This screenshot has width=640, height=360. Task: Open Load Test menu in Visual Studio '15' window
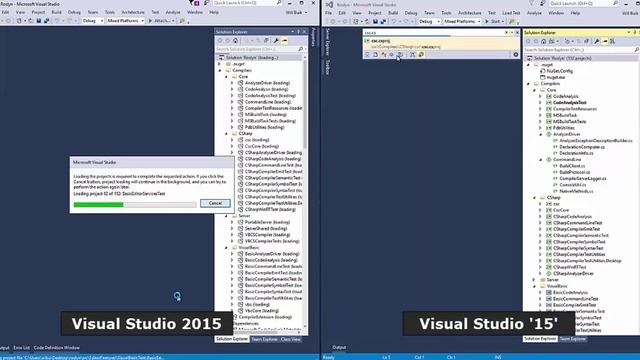(511, 13)
